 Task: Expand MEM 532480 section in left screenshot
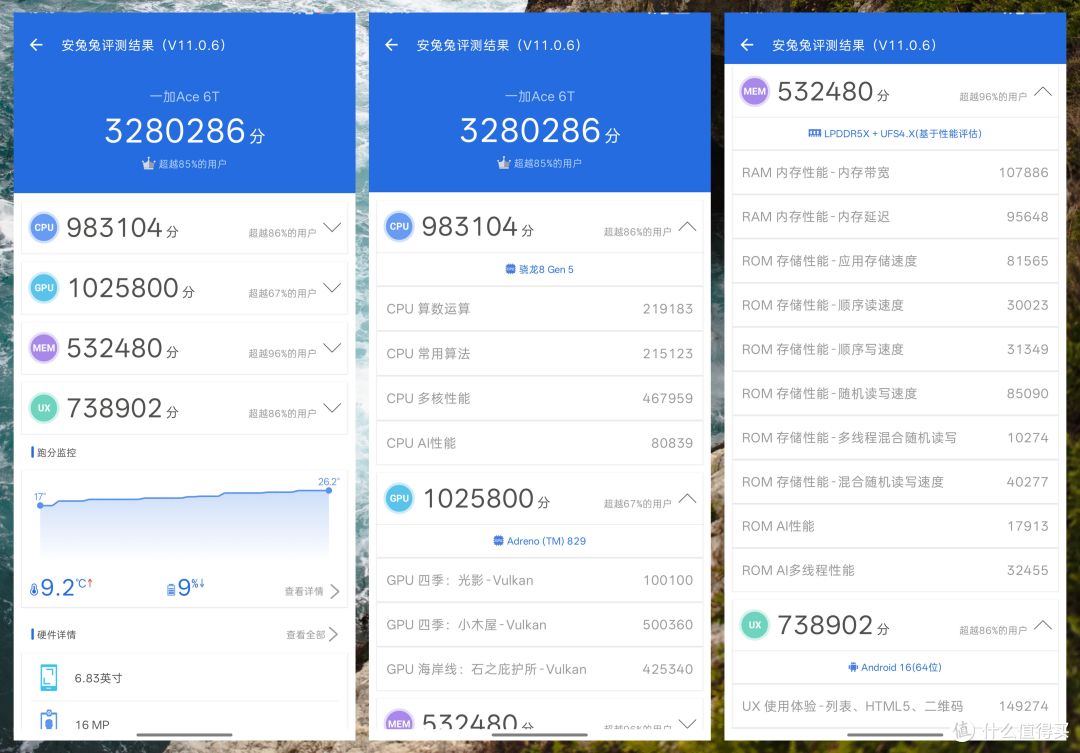tap(332, 347)
